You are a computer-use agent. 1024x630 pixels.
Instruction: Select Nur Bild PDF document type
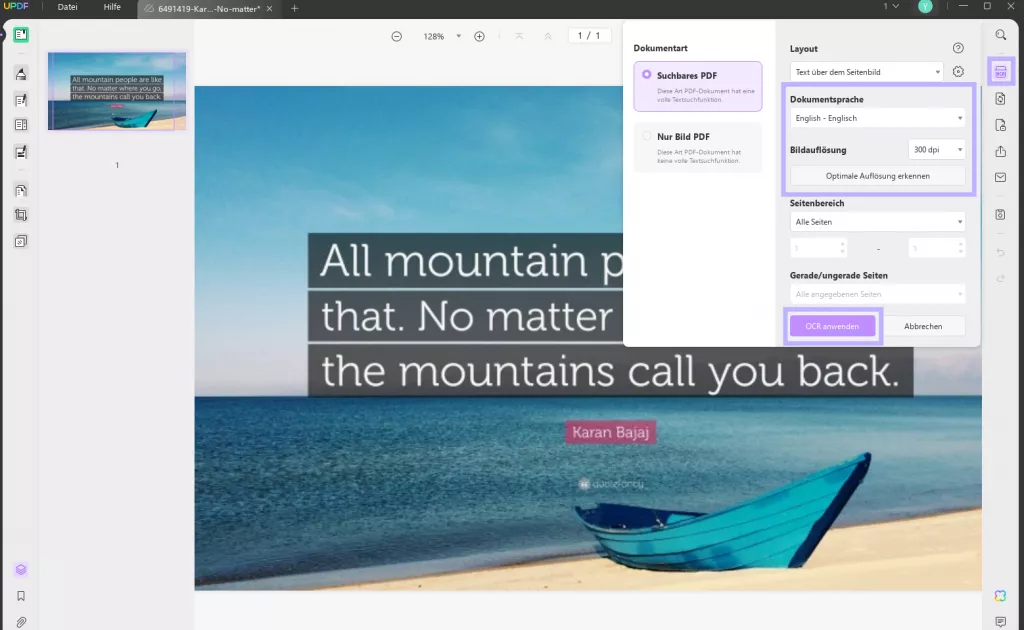tap(697, 148)
